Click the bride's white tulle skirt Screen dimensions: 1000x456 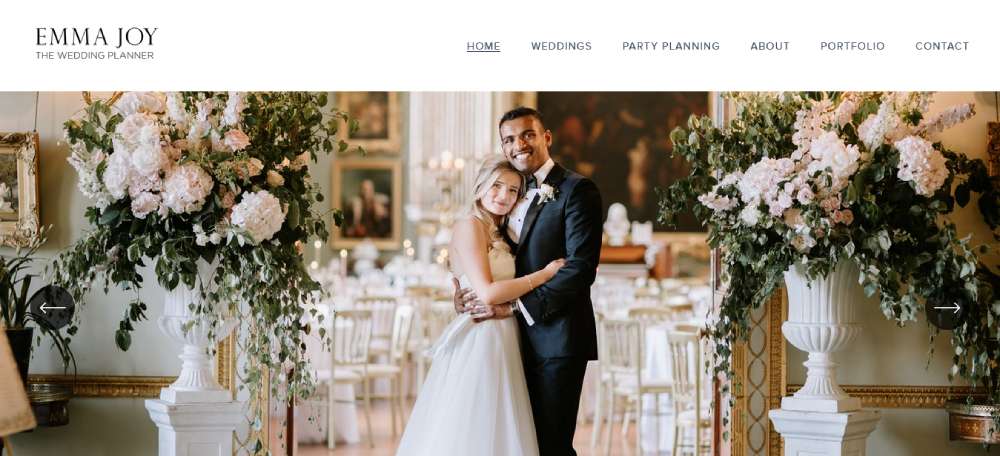467,388
